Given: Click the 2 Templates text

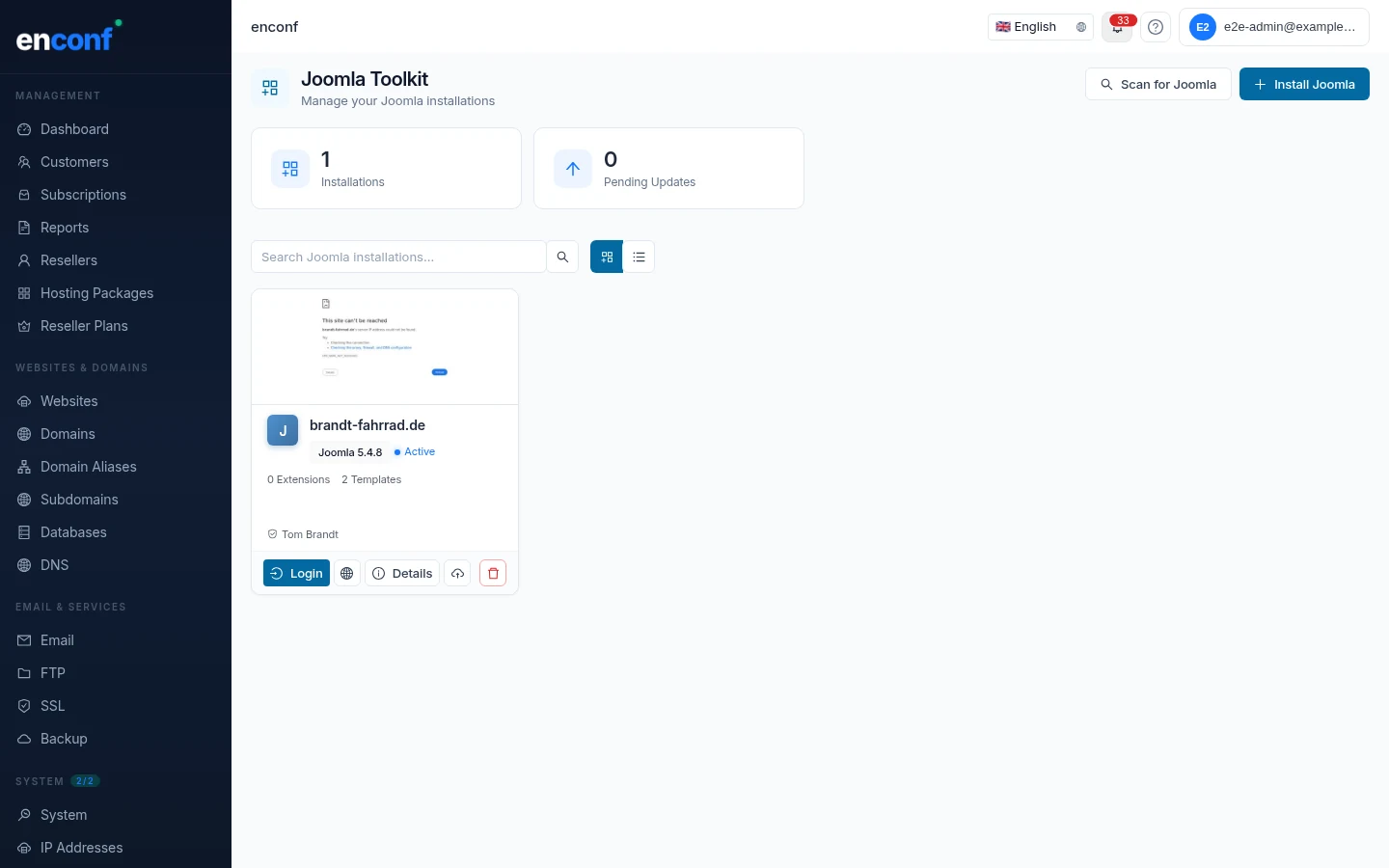Looking at the screenshot, I should (371, 479).
